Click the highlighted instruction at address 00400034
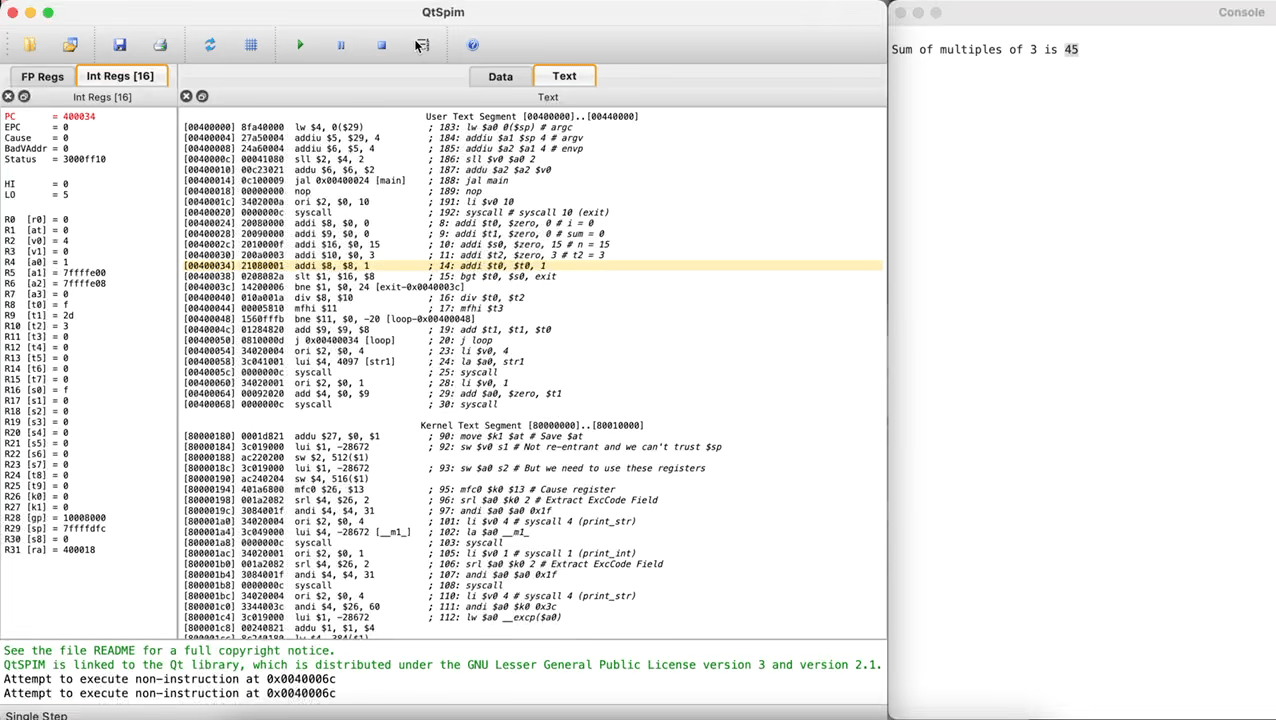The width and height of the screenshot is (1276, 720). [x=532, y=266]
